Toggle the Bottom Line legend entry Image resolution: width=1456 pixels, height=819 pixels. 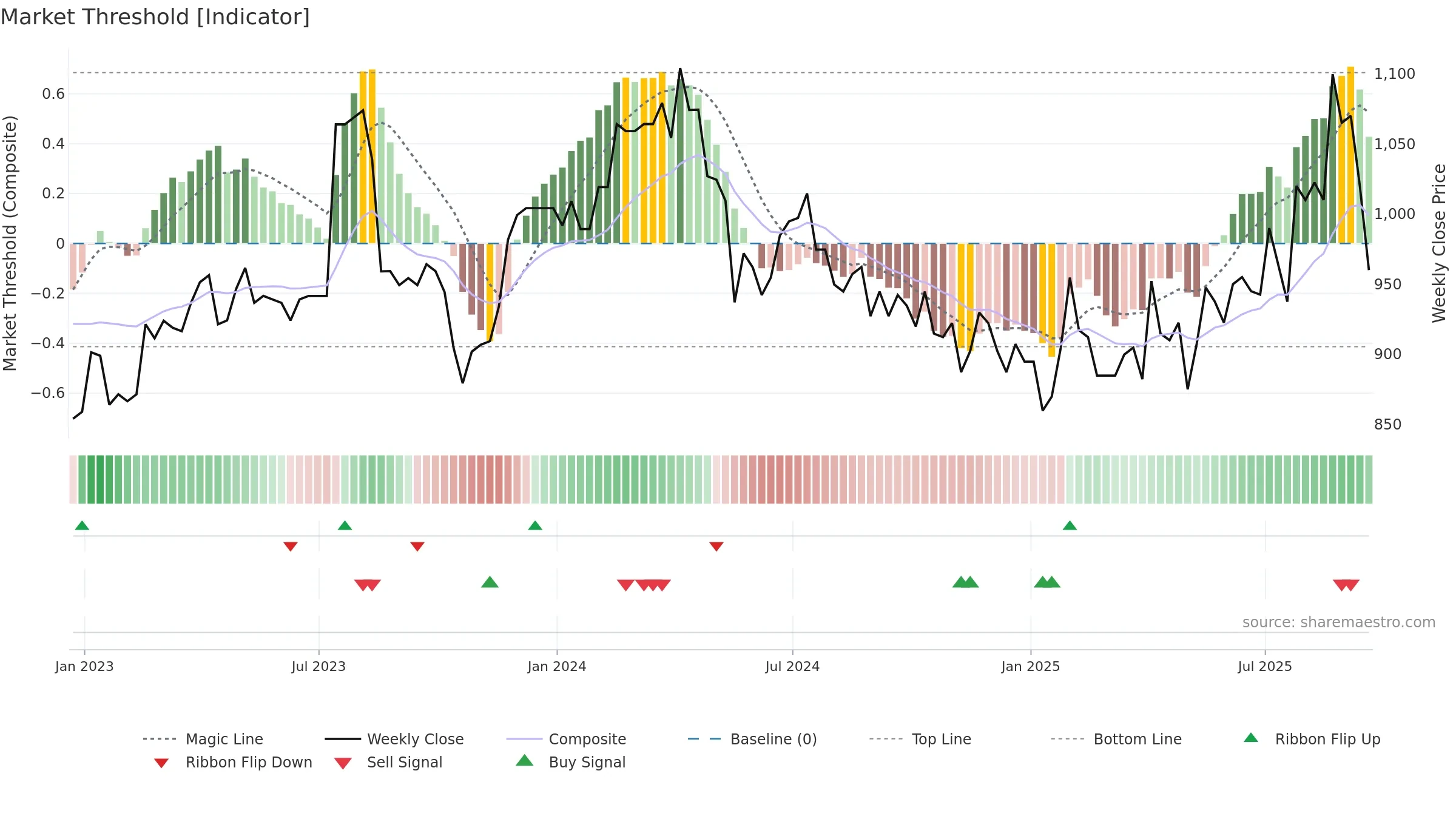pyautogui.click(x=1116, y=739)
